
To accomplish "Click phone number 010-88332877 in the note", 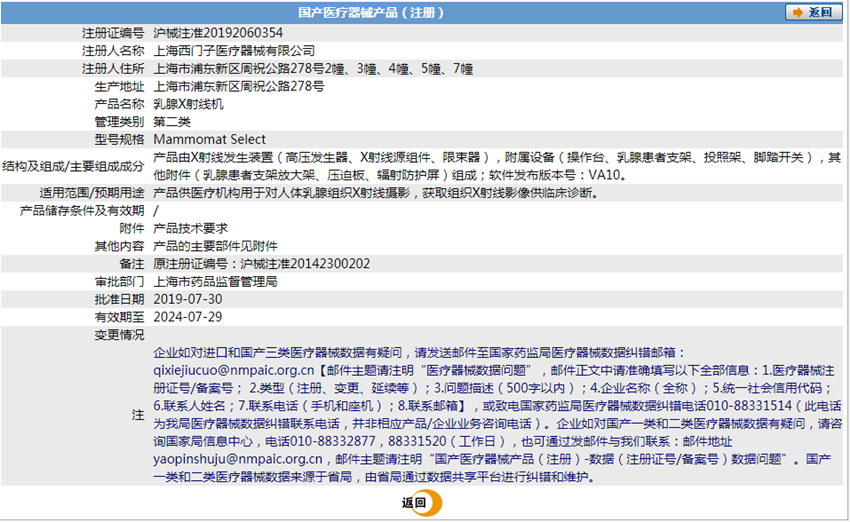I will pyautogui.click(x=332, y=442).
